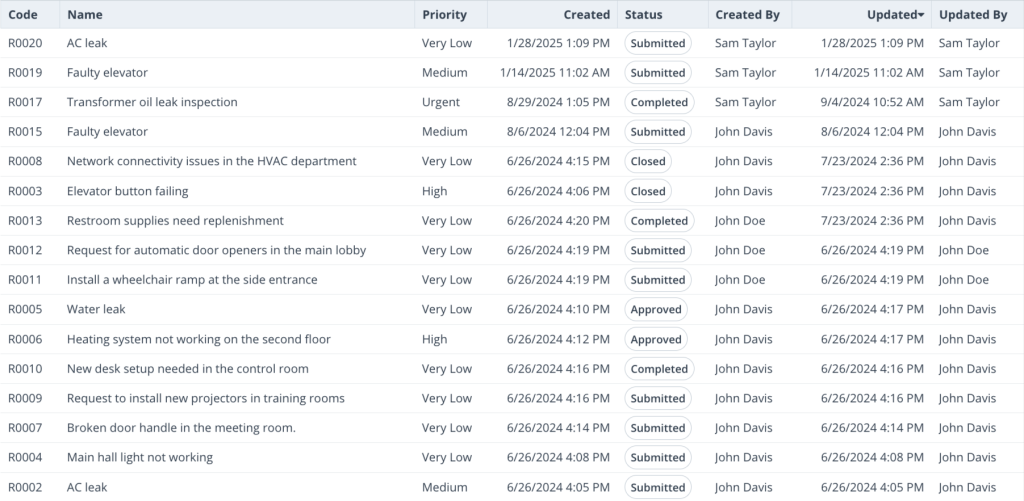Viewport: 1024px width, 501px height.
Task: Open request code R0020
Action: [x=25, y=43]
